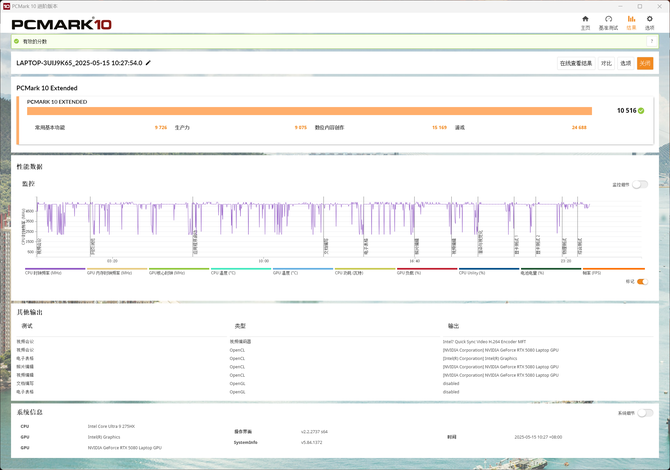Click the 有效的分数 valid score banner text

tap(35, 41)
